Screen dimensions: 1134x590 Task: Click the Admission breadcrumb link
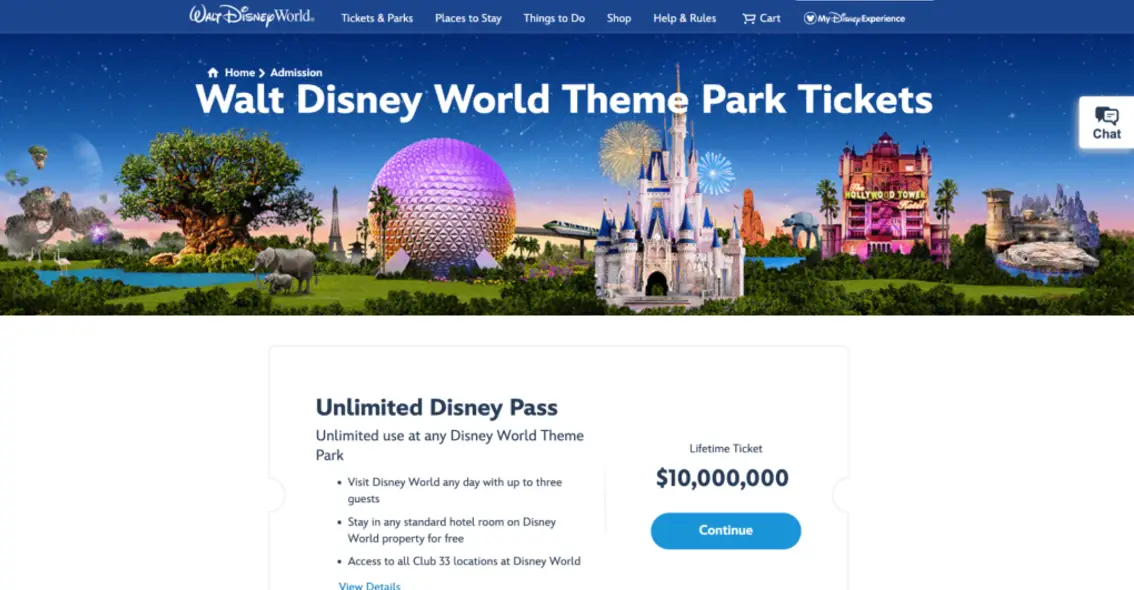coord(296,72)
